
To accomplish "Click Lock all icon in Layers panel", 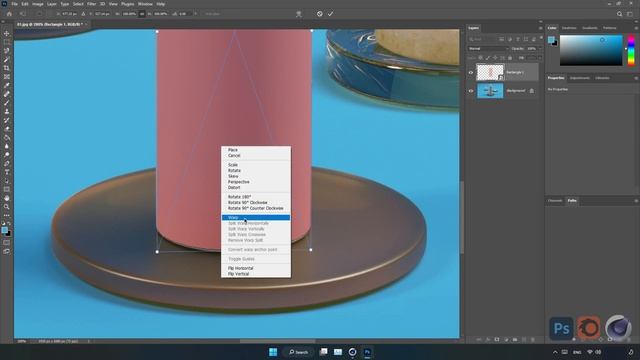I will coord(510,58).
